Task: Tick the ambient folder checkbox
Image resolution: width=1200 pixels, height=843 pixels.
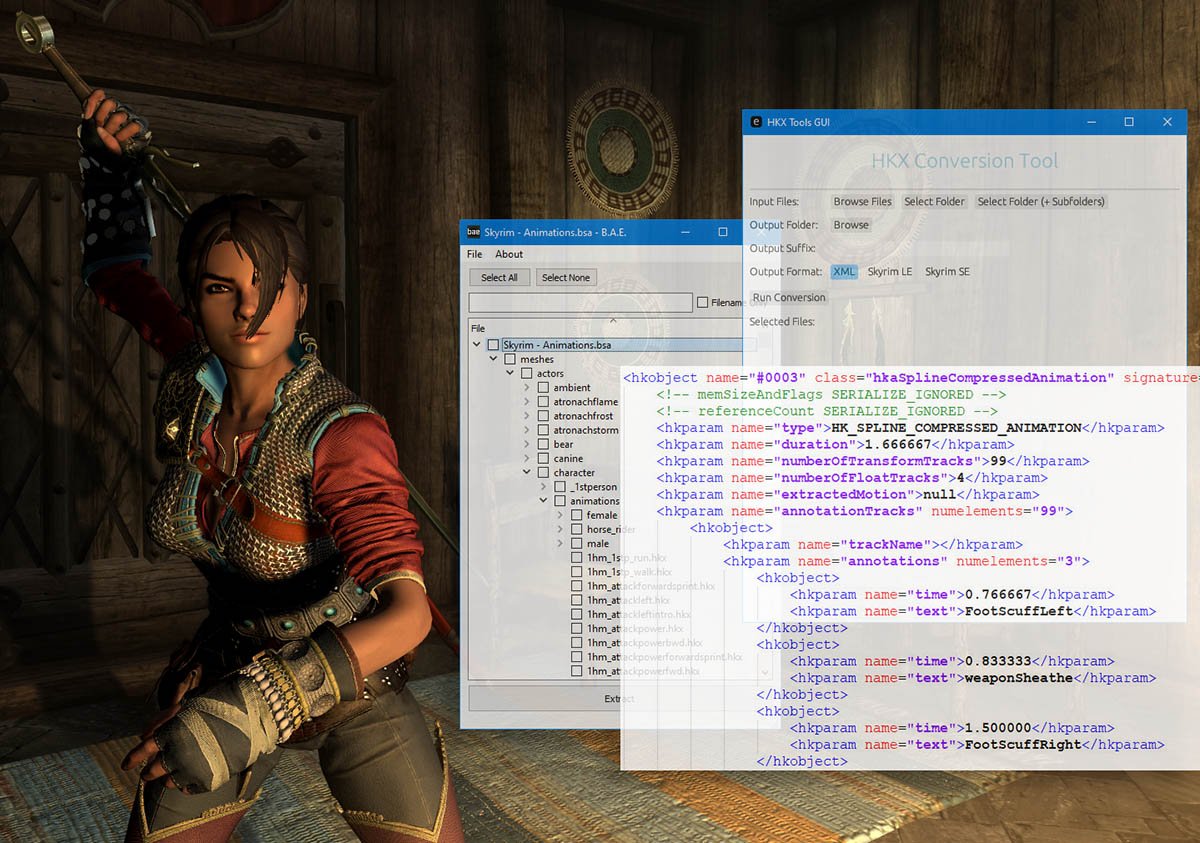Action: coord(543,387)
